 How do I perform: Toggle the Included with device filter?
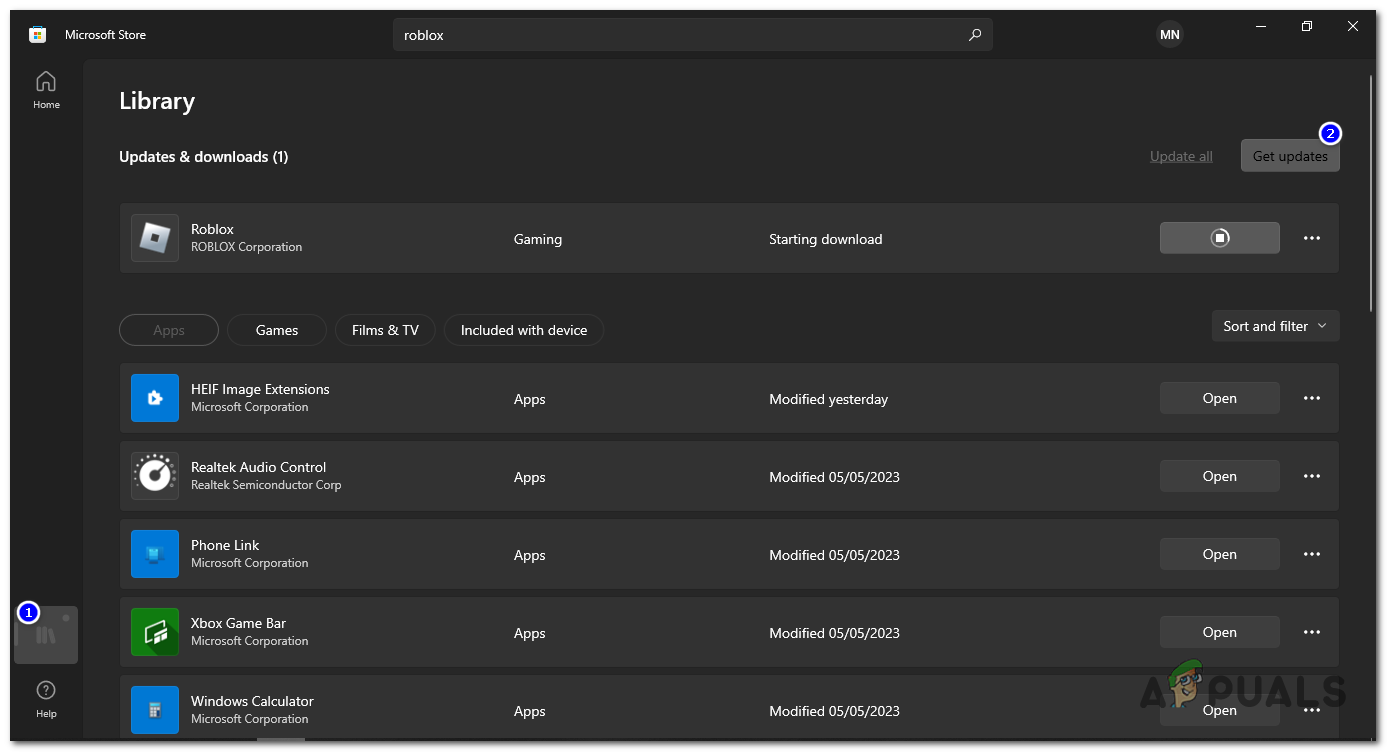pos(523,330)
